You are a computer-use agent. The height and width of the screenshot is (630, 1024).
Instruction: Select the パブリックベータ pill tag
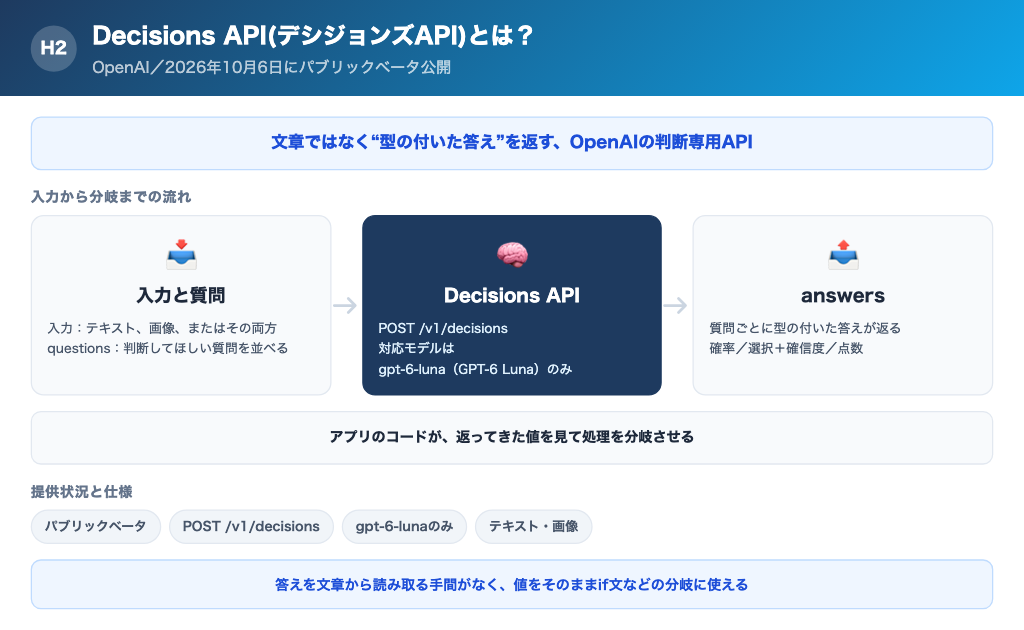click(x=96, y=526)
